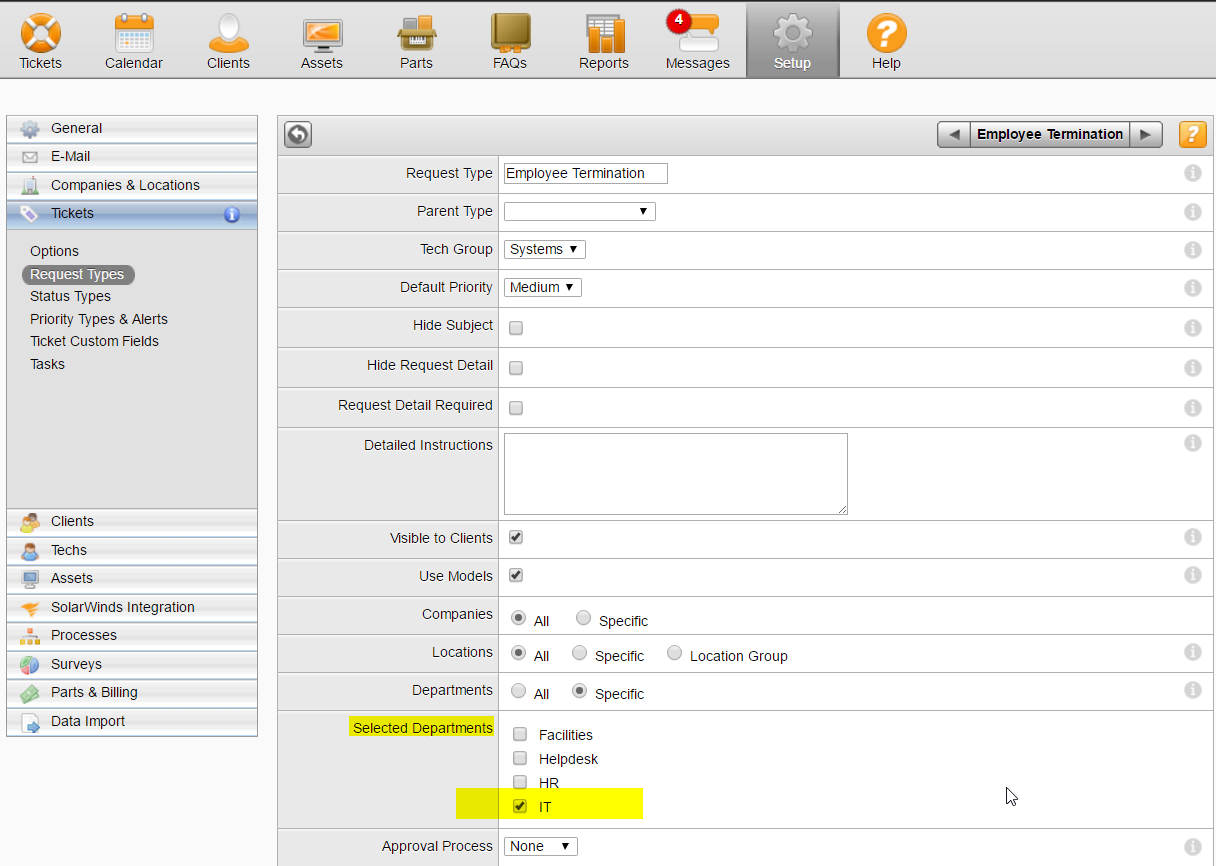This screenshot has height=866, width=1216.
Task: Select All for Departments
Action: [518, 691]
